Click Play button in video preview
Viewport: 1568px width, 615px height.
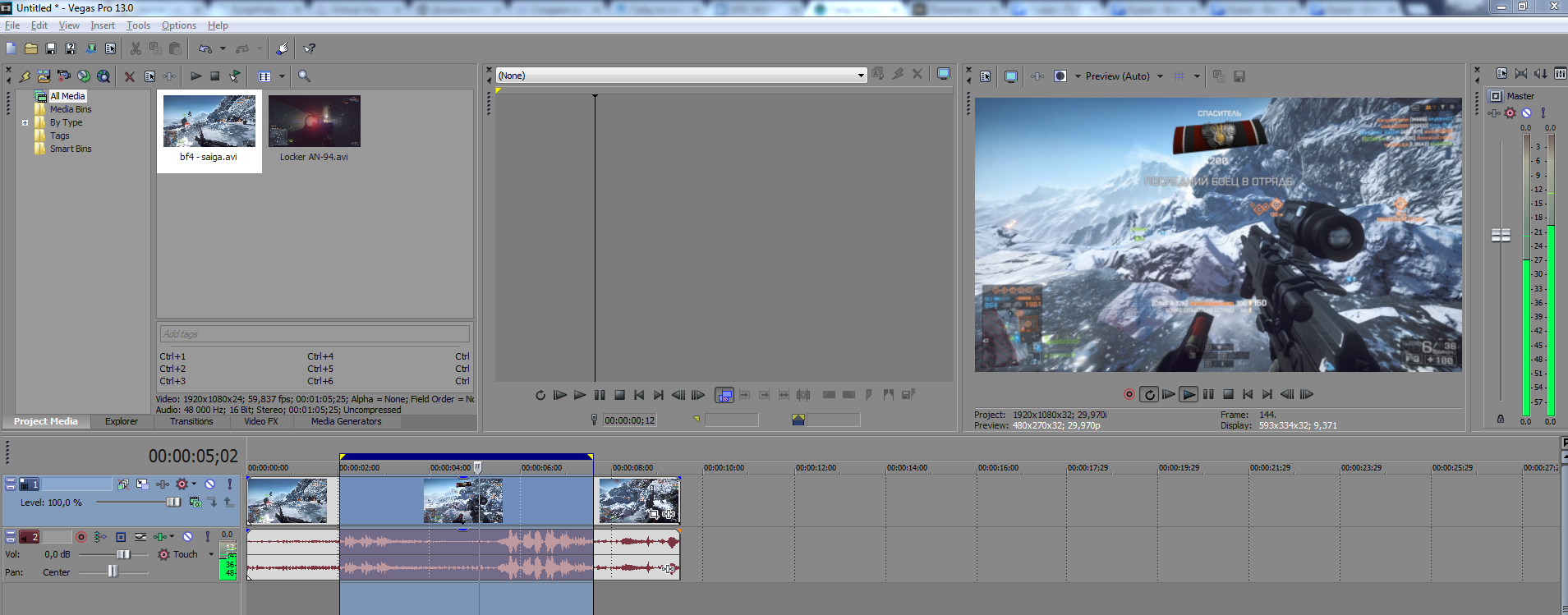click(x=1189, y=395)
